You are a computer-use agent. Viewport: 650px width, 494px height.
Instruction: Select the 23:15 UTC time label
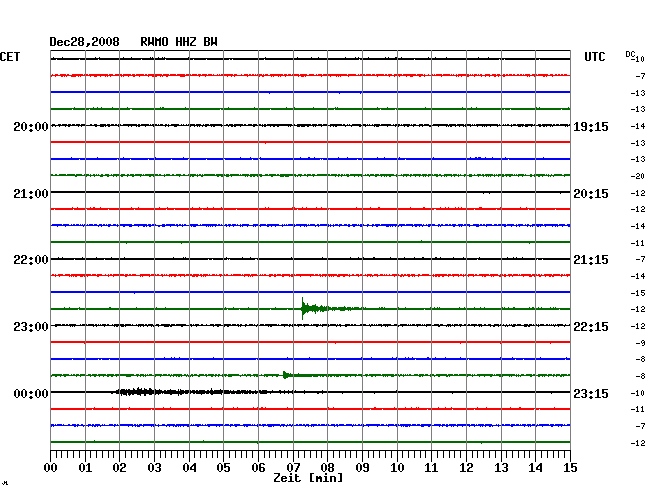coord(591,393)
